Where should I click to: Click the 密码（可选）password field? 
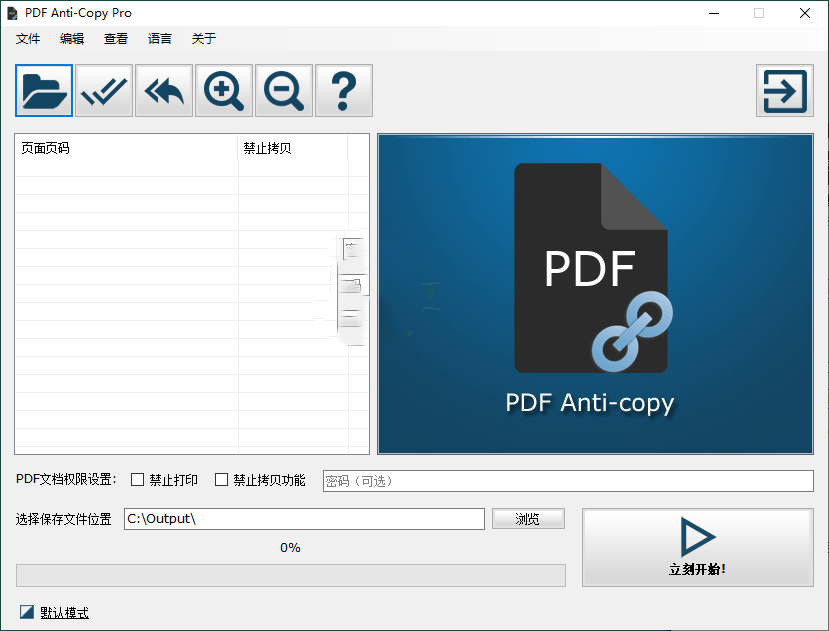(568, 481)
